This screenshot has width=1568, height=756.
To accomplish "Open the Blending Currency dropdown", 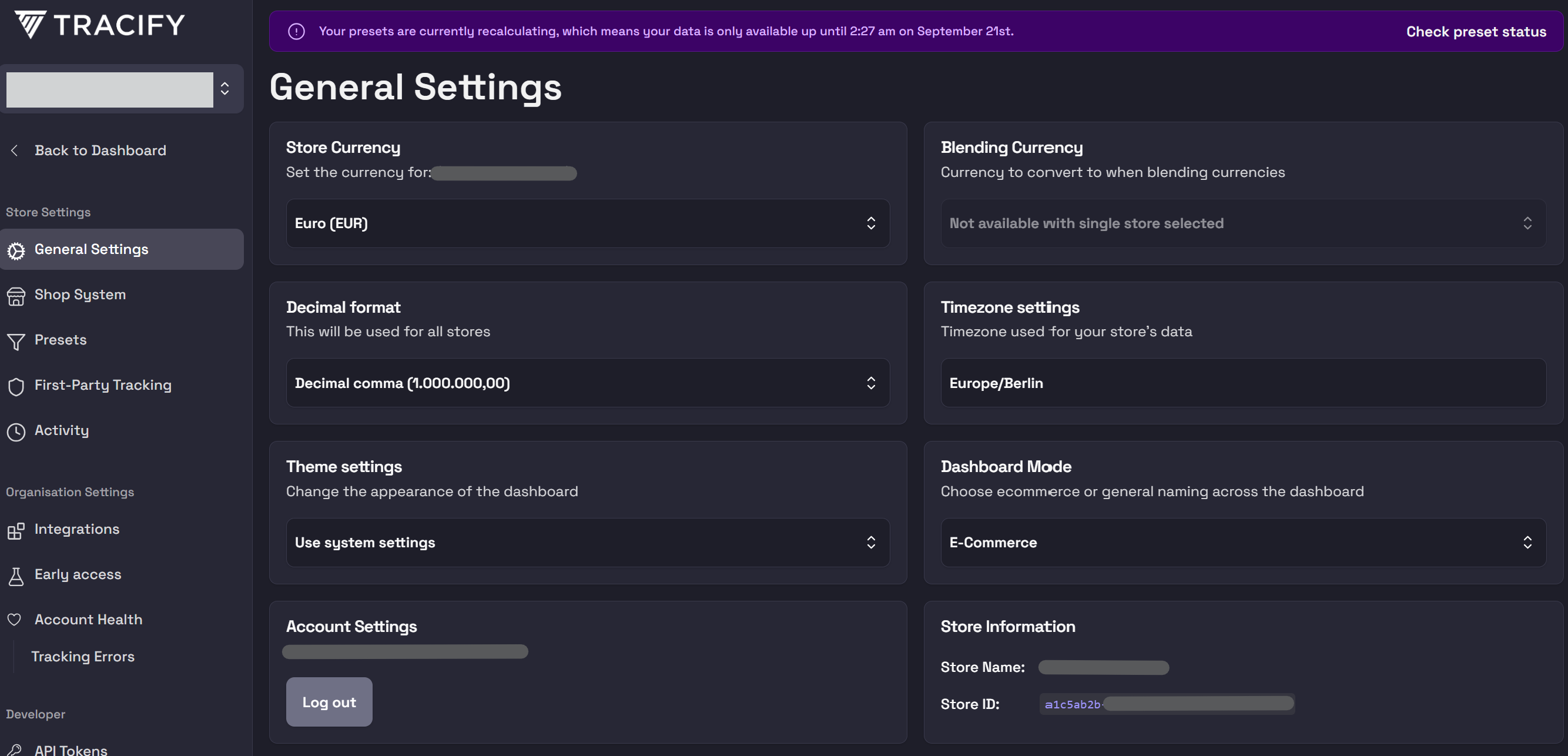I will tap(1242, 223).
